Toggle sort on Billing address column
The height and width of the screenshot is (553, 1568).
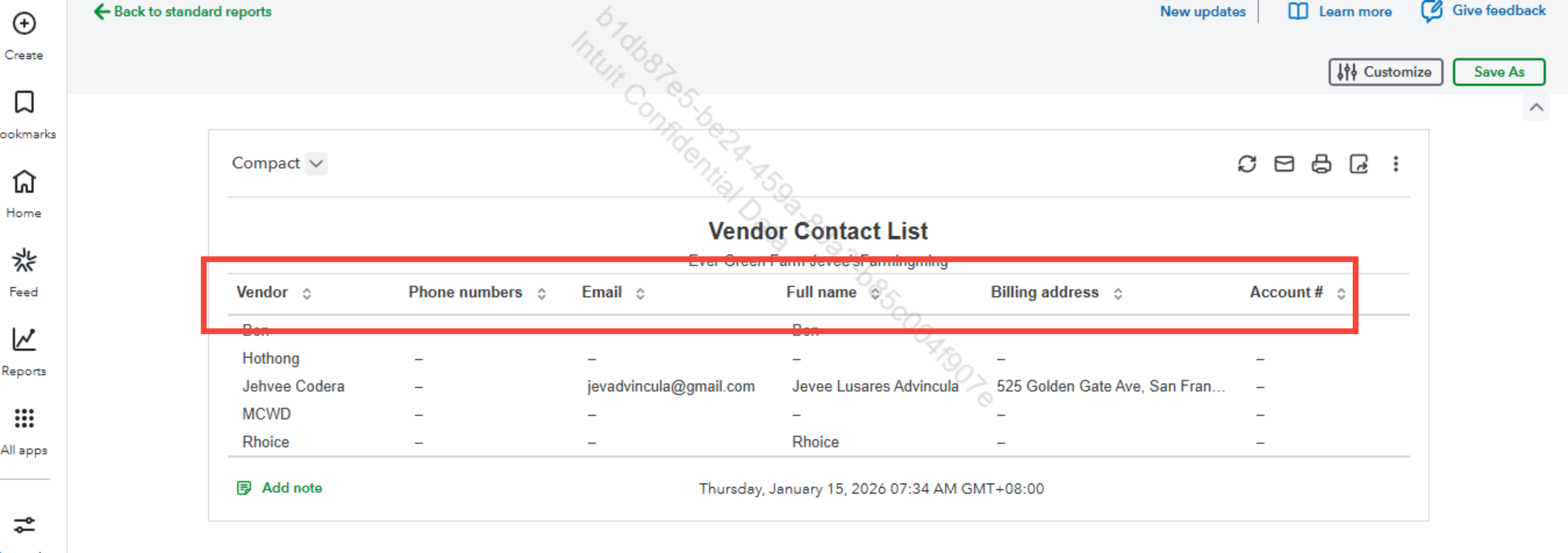coord(1118,293)
